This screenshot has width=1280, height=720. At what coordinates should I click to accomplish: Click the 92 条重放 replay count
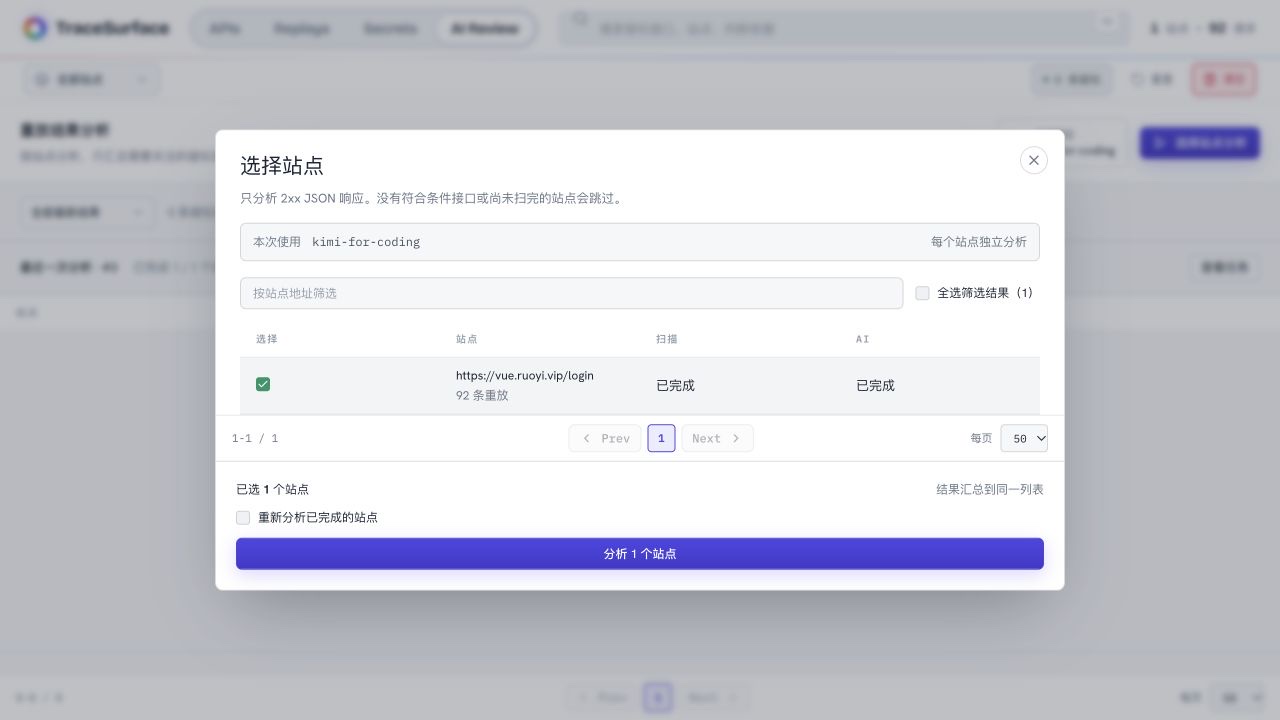click(x=482, y=396)
